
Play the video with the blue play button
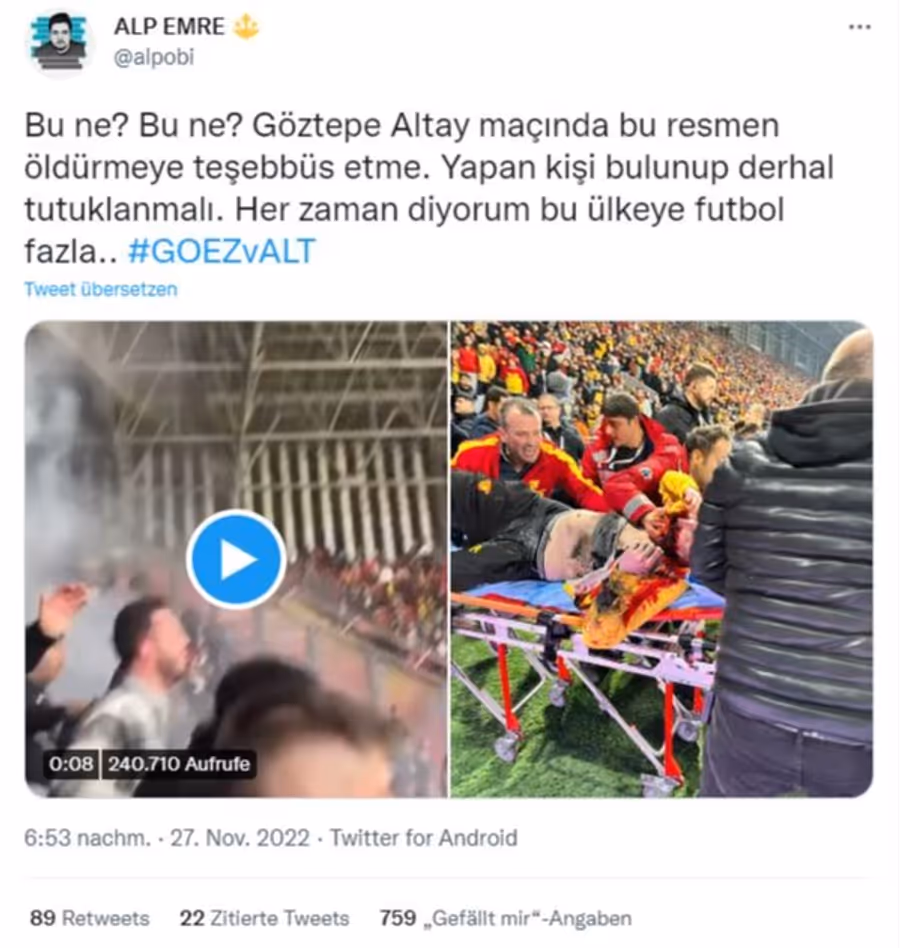click(236, 559)
